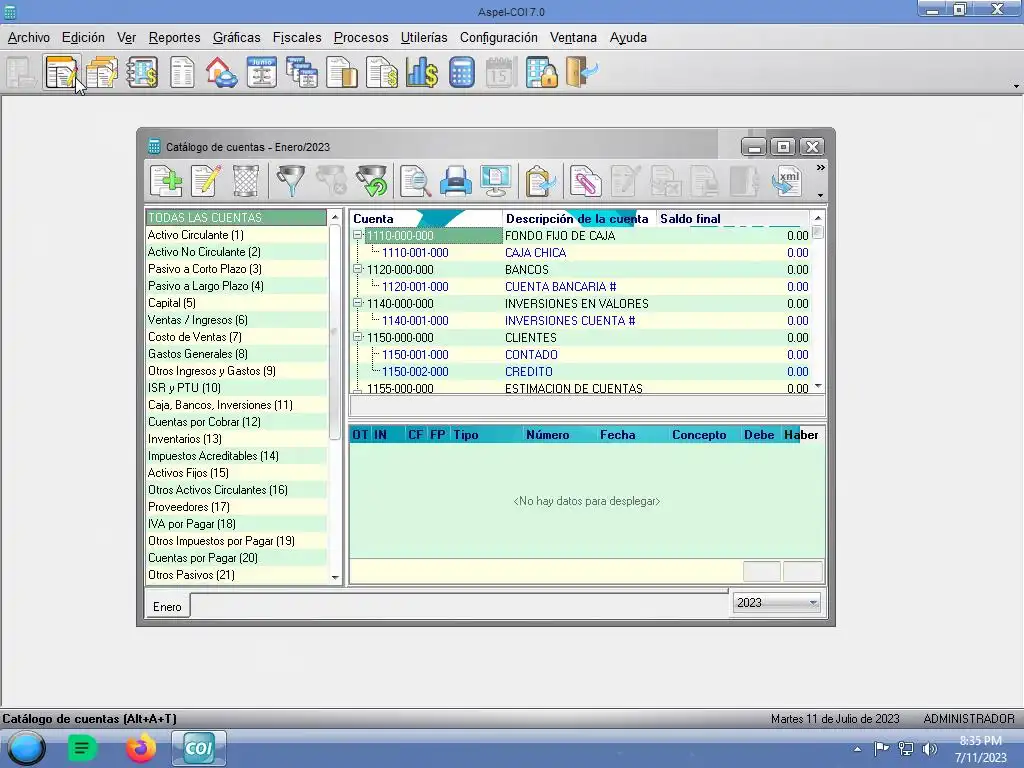This screenshot has height=768, width=1024.
Task: Select Proveedores (17) category
Action: coord(236,507)
